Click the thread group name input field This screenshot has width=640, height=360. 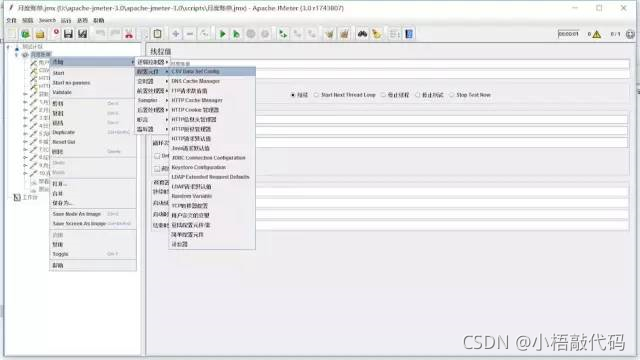(x=399, y=64)
